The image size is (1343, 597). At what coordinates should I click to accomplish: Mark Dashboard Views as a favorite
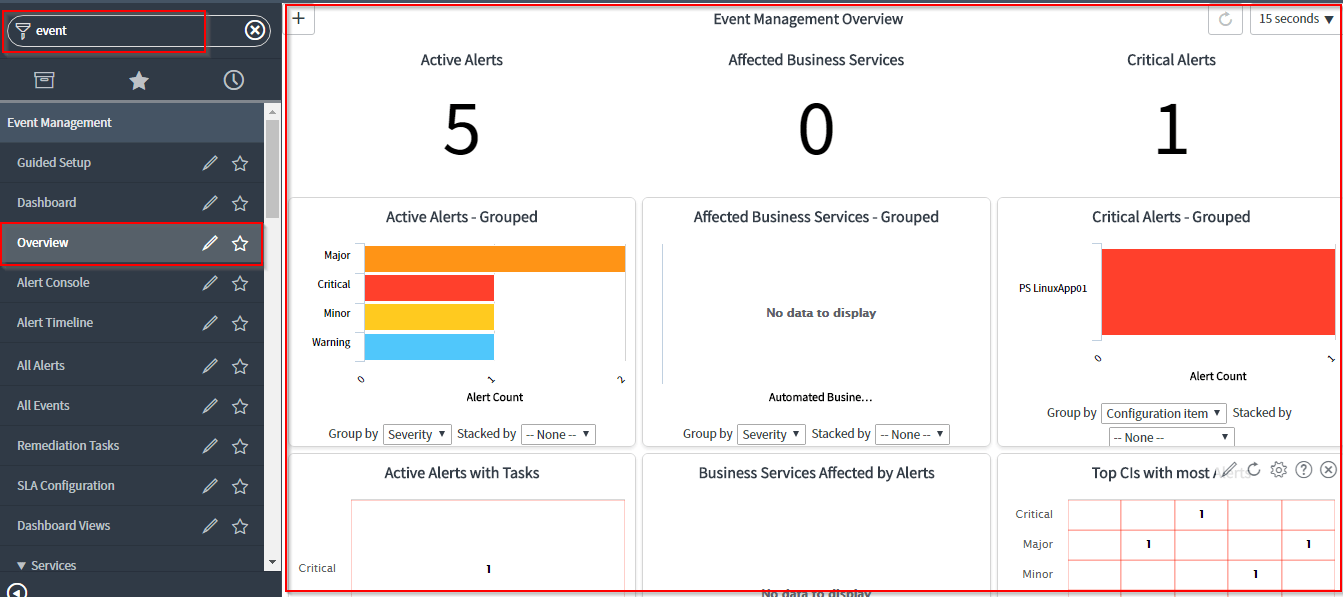(x=240, y=525)
